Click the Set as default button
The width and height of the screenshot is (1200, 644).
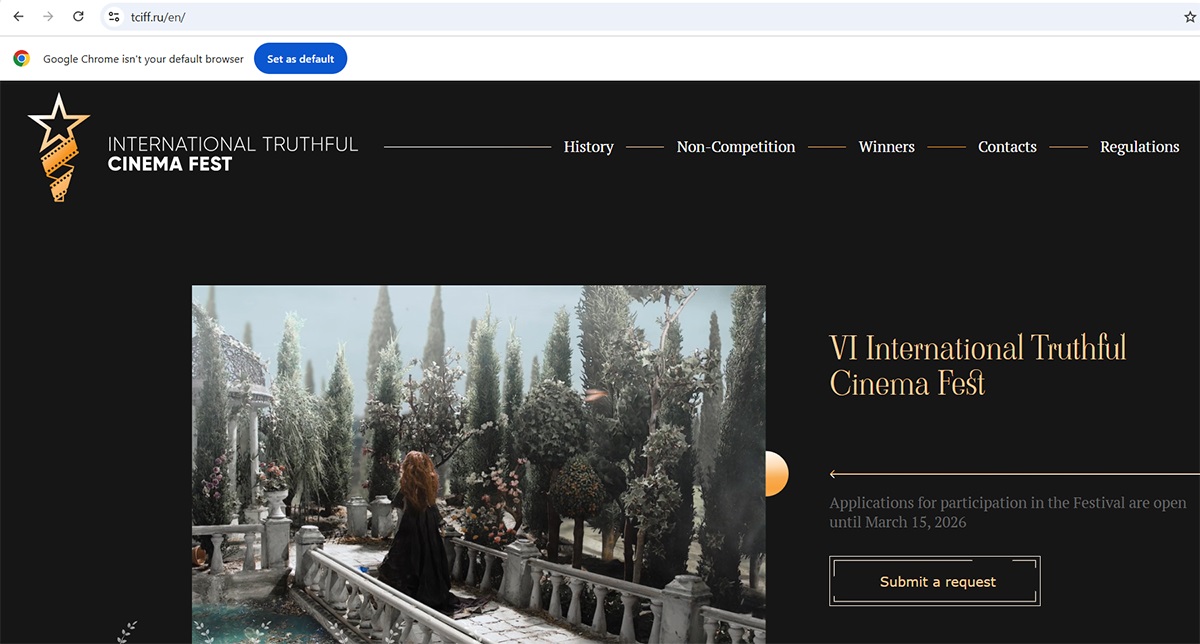[300, 59]
